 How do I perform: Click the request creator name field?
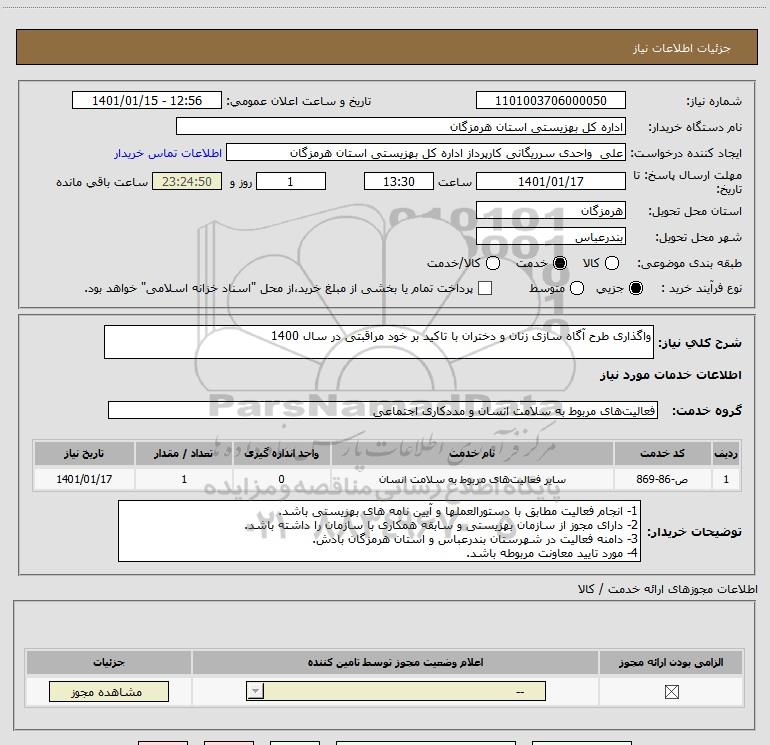[426, 153]
